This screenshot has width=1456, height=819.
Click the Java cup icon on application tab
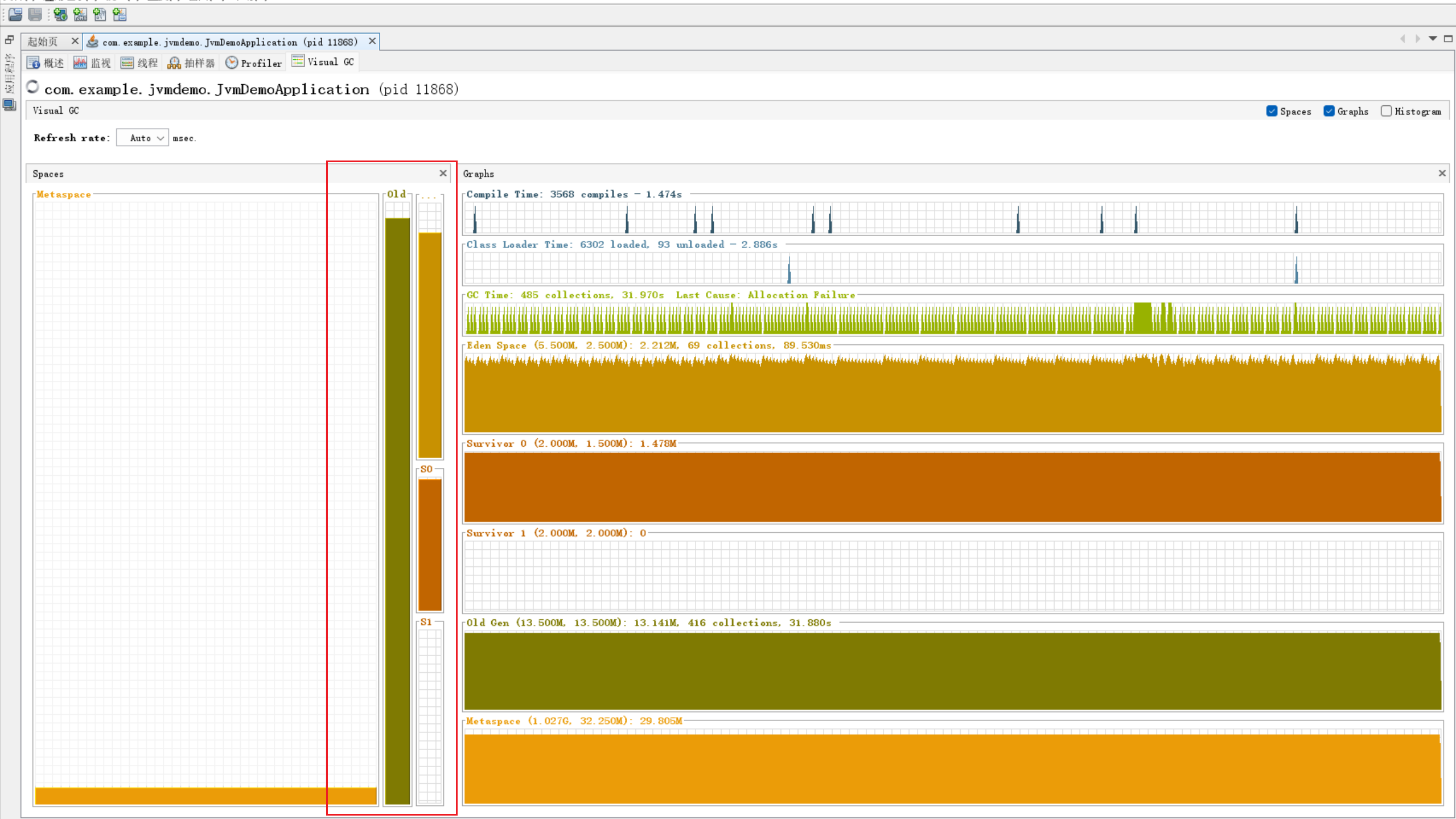(x=92, y=41)
